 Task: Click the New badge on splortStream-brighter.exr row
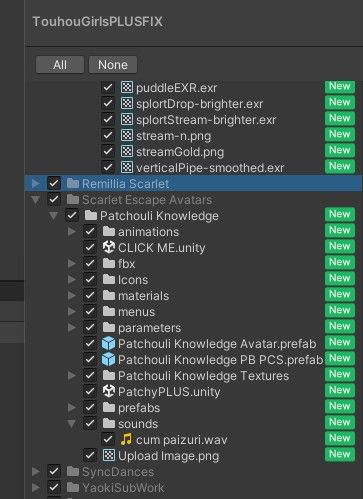(x=340, y=118)
